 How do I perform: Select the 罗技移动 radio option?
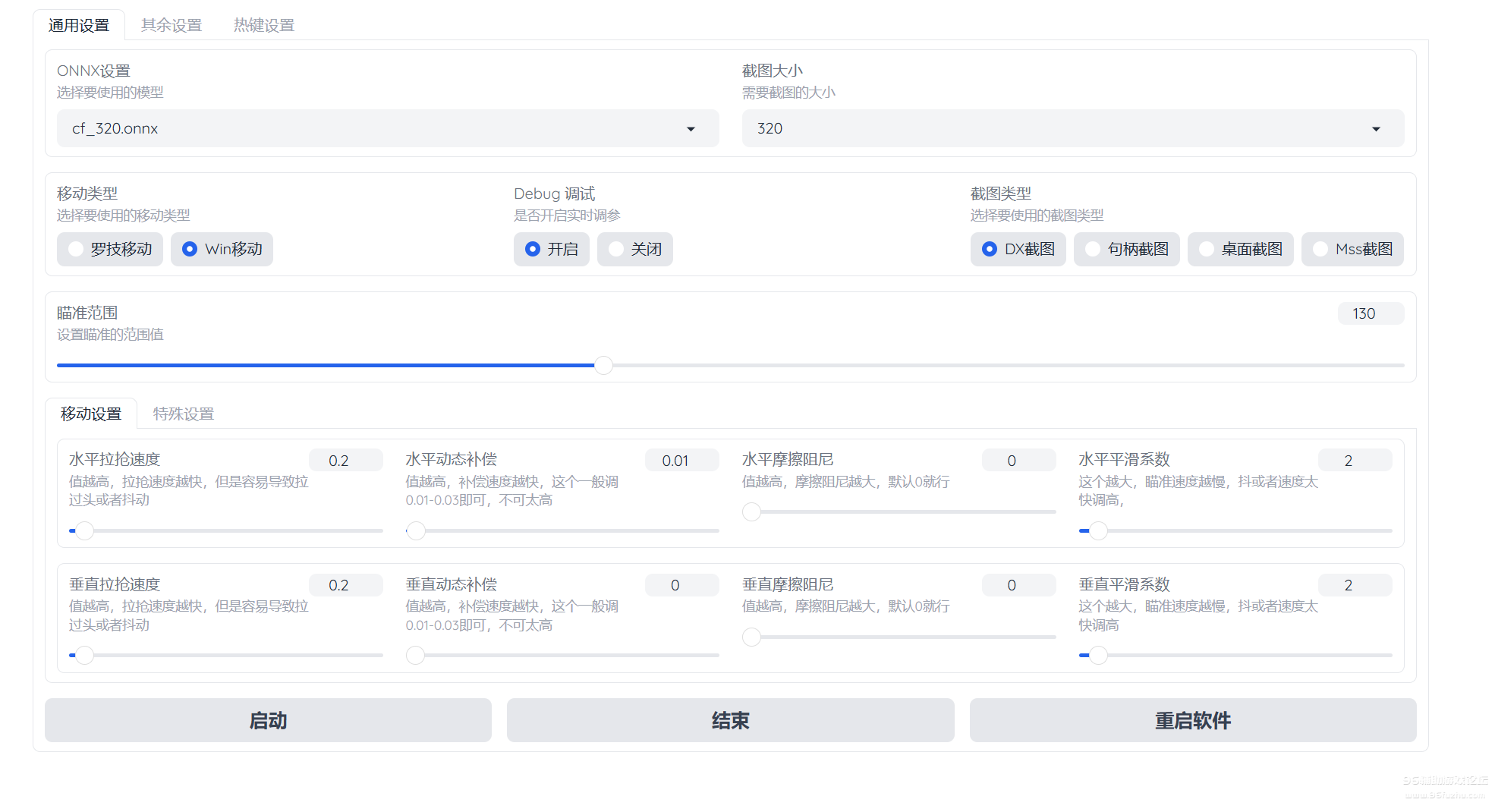[x=110, y=250]
